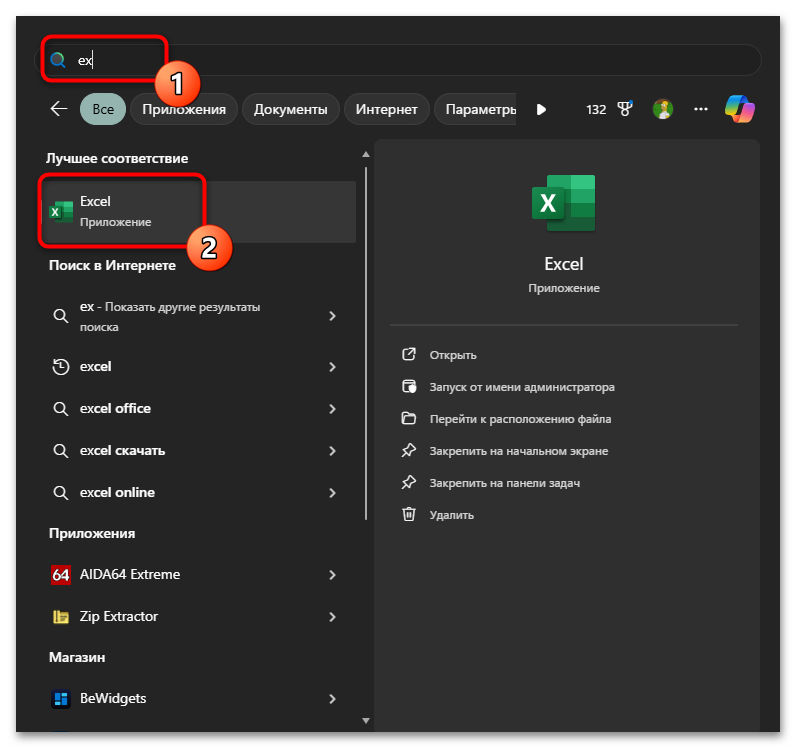The width and height of the screenshot is (796, 748).
Task: Open Zip Extractor app result
Action: [119, 617]
